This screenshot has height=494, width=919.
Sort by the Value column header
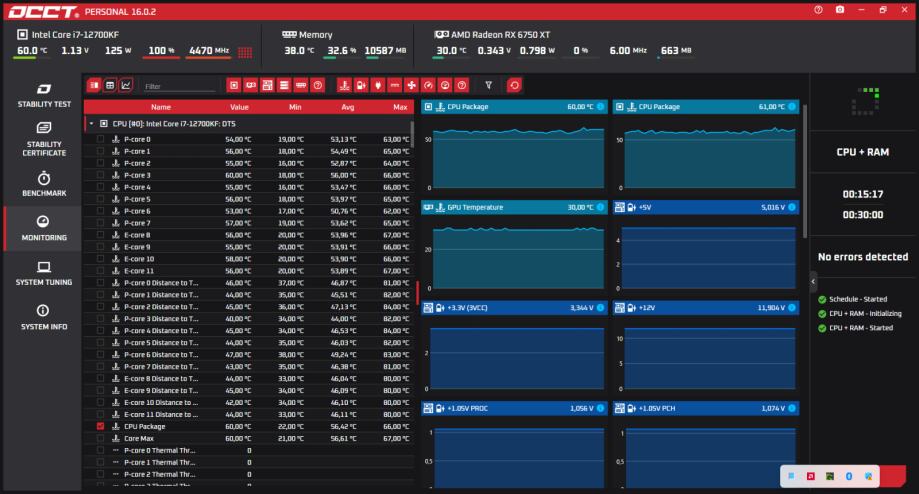pos(239,107)
